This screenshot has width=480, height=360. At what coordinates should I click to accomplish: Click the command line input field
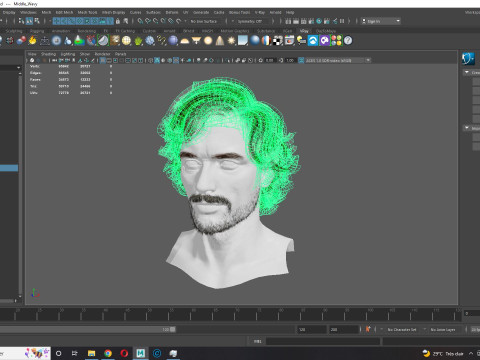pyautogui.click(x=323, y=341)
